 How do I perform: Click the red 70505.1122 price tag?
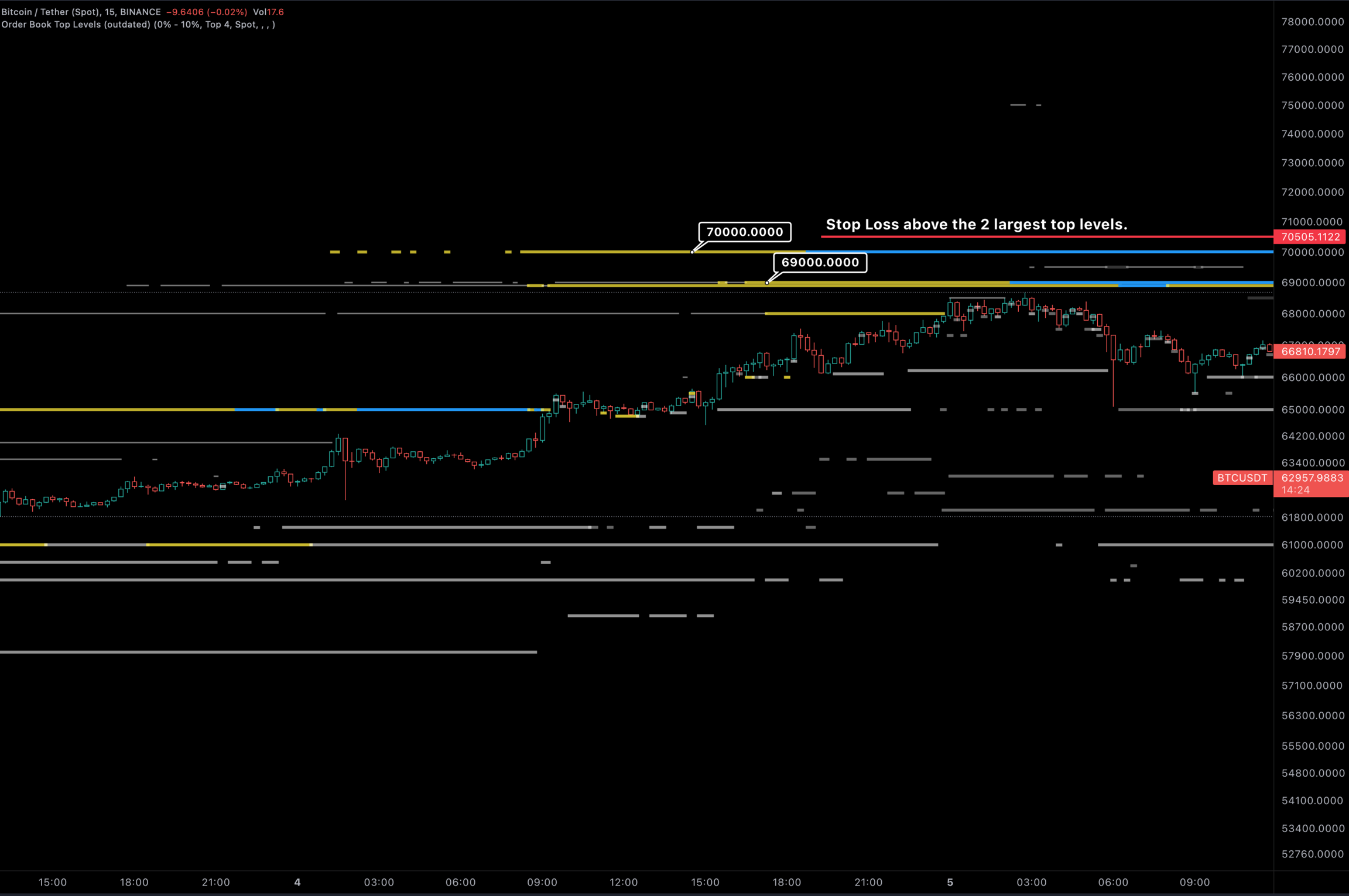(1310, 237)
